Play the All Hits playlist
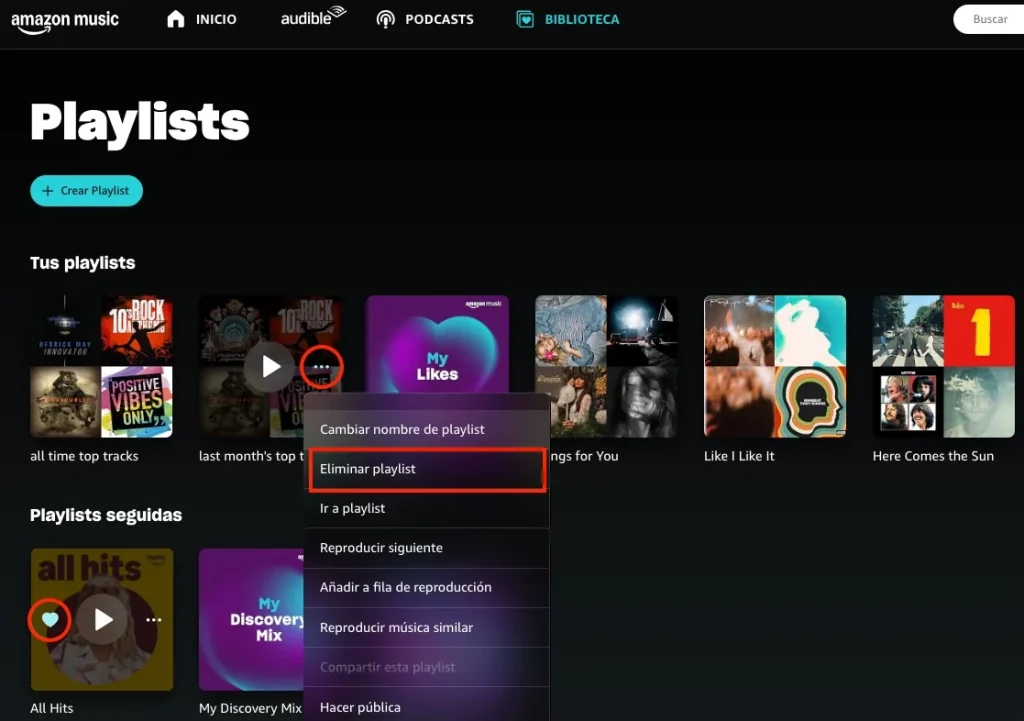This screenshot has width=1024, height=721. tap(102, 619)
